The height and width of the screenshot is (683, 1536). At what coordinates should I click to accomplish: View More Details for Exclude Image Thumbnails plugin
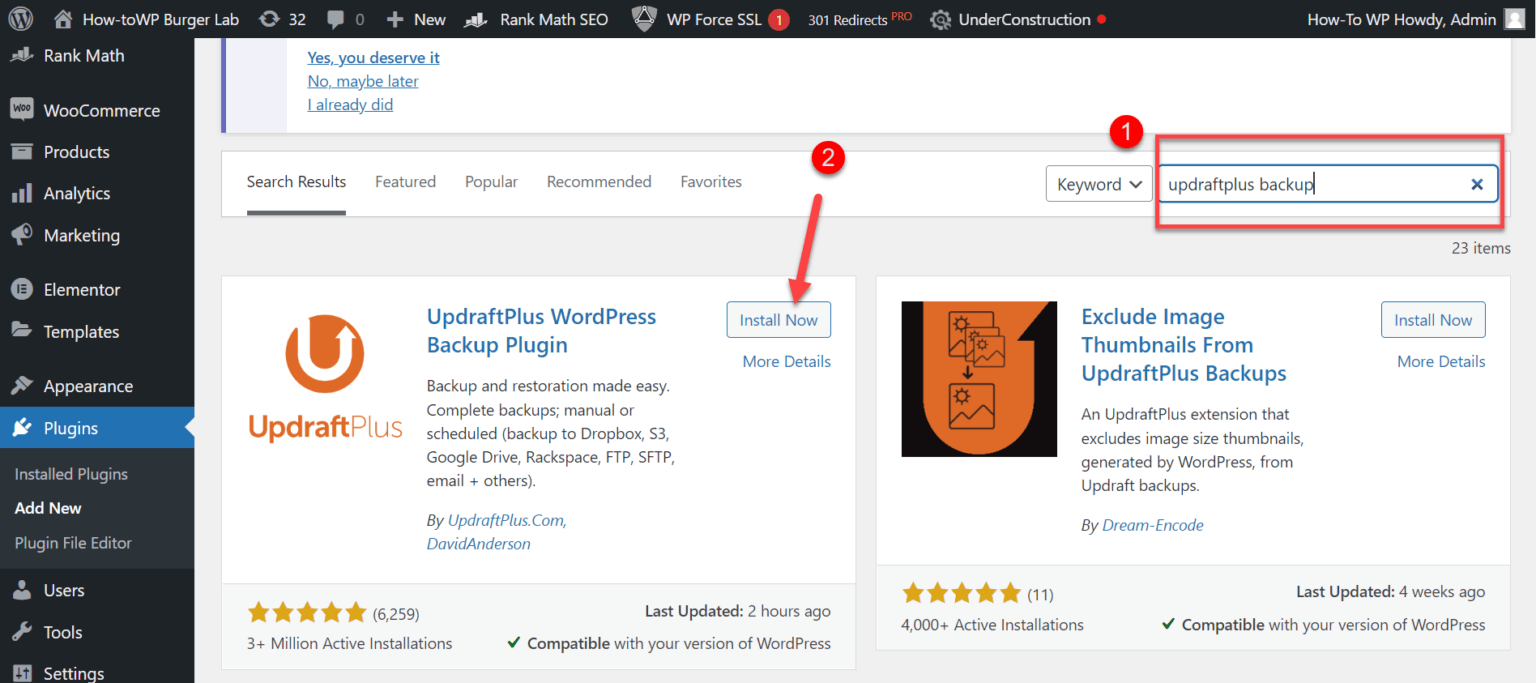point(1440,361)
